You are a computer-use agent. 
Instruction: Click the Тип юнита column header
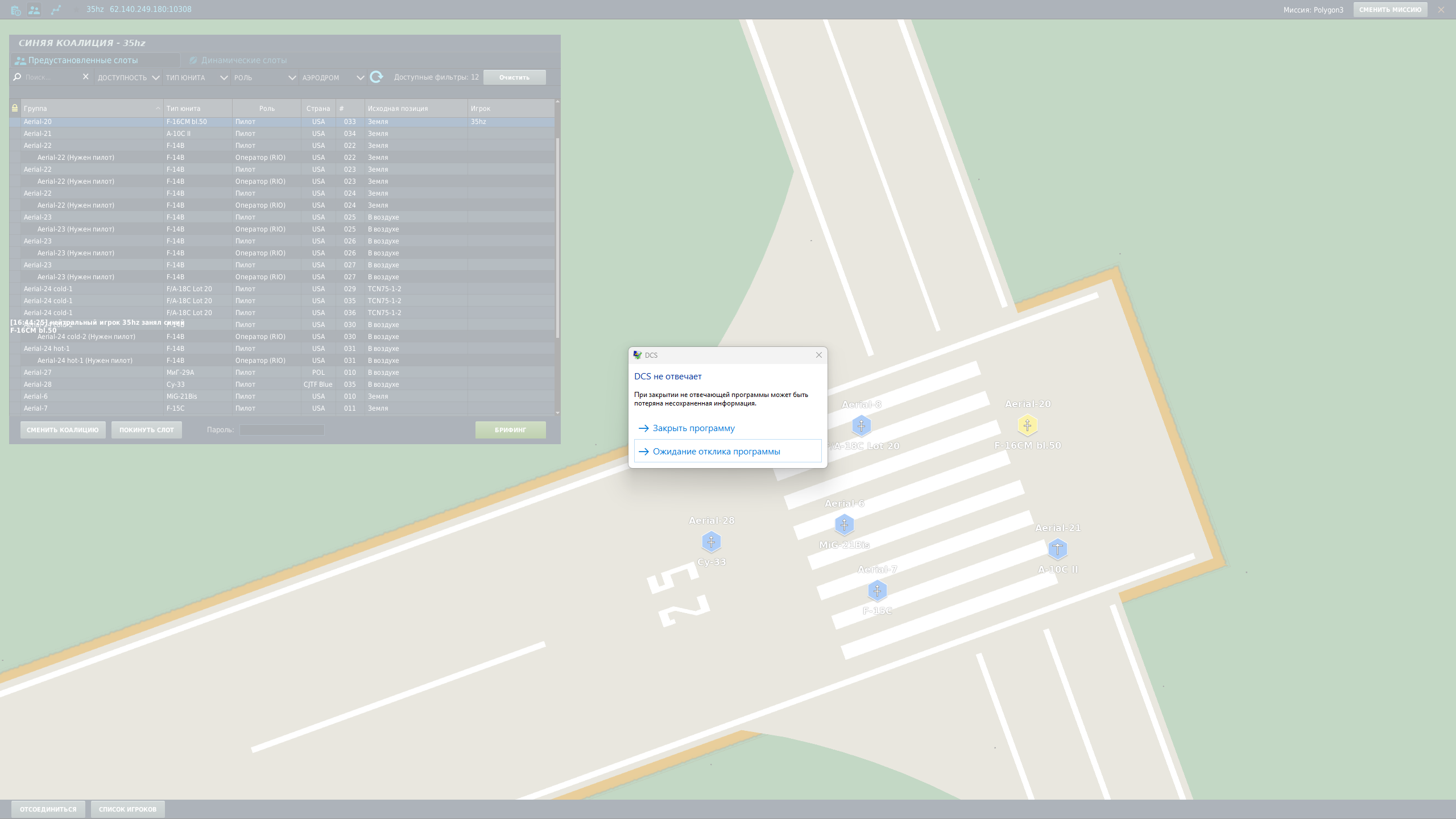click(197, 108)
